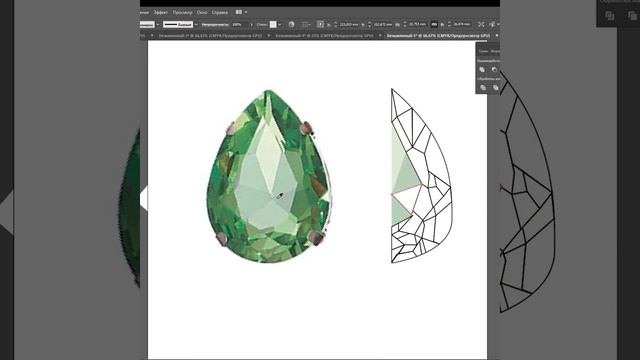This screenshot has height=360, width=640.
Task: Close the Безымянный-4 document tab
Action: (380, 36)
